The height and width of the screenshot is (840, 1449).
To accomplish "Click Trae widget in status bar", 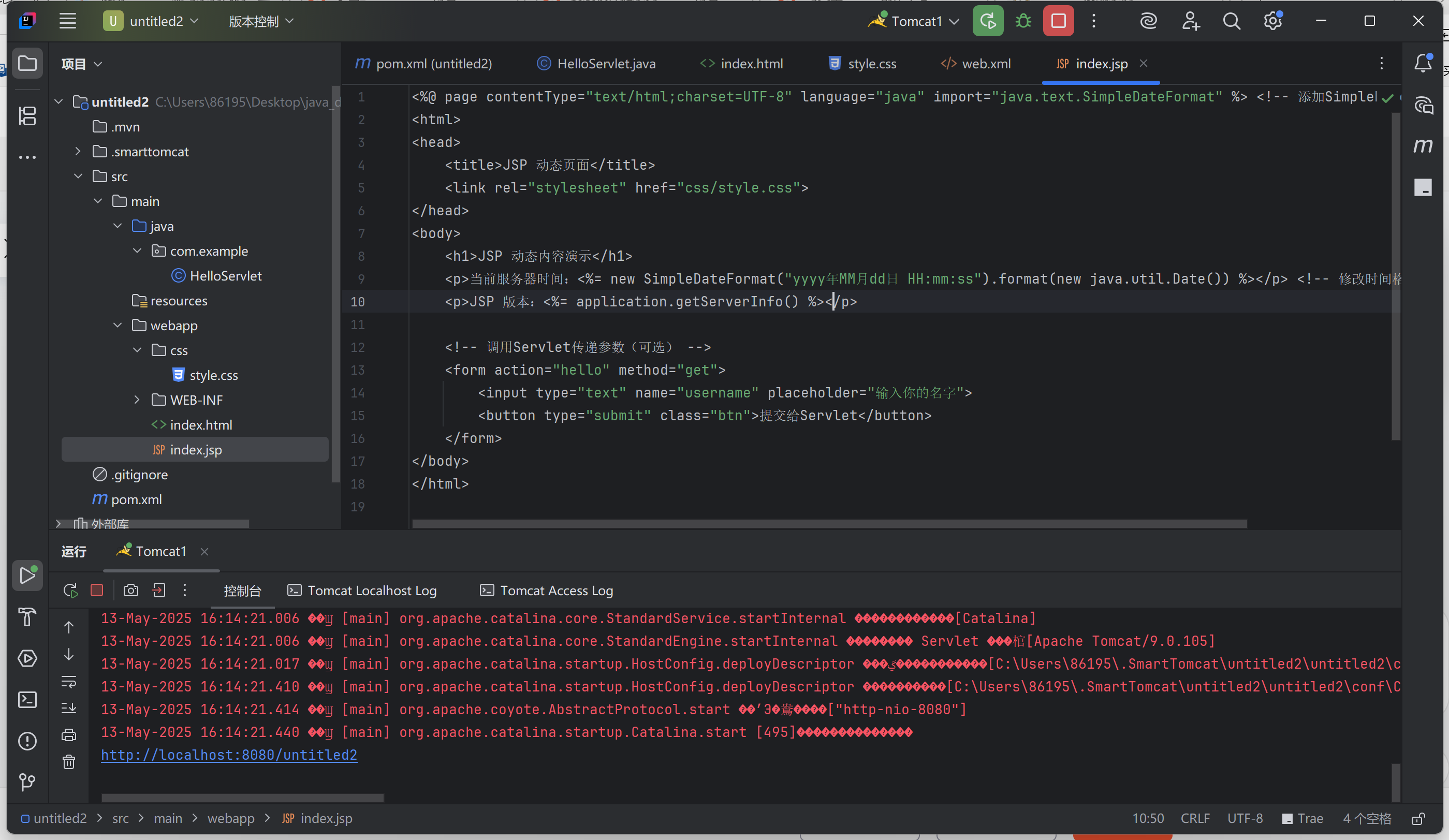I will (1303, 819).
